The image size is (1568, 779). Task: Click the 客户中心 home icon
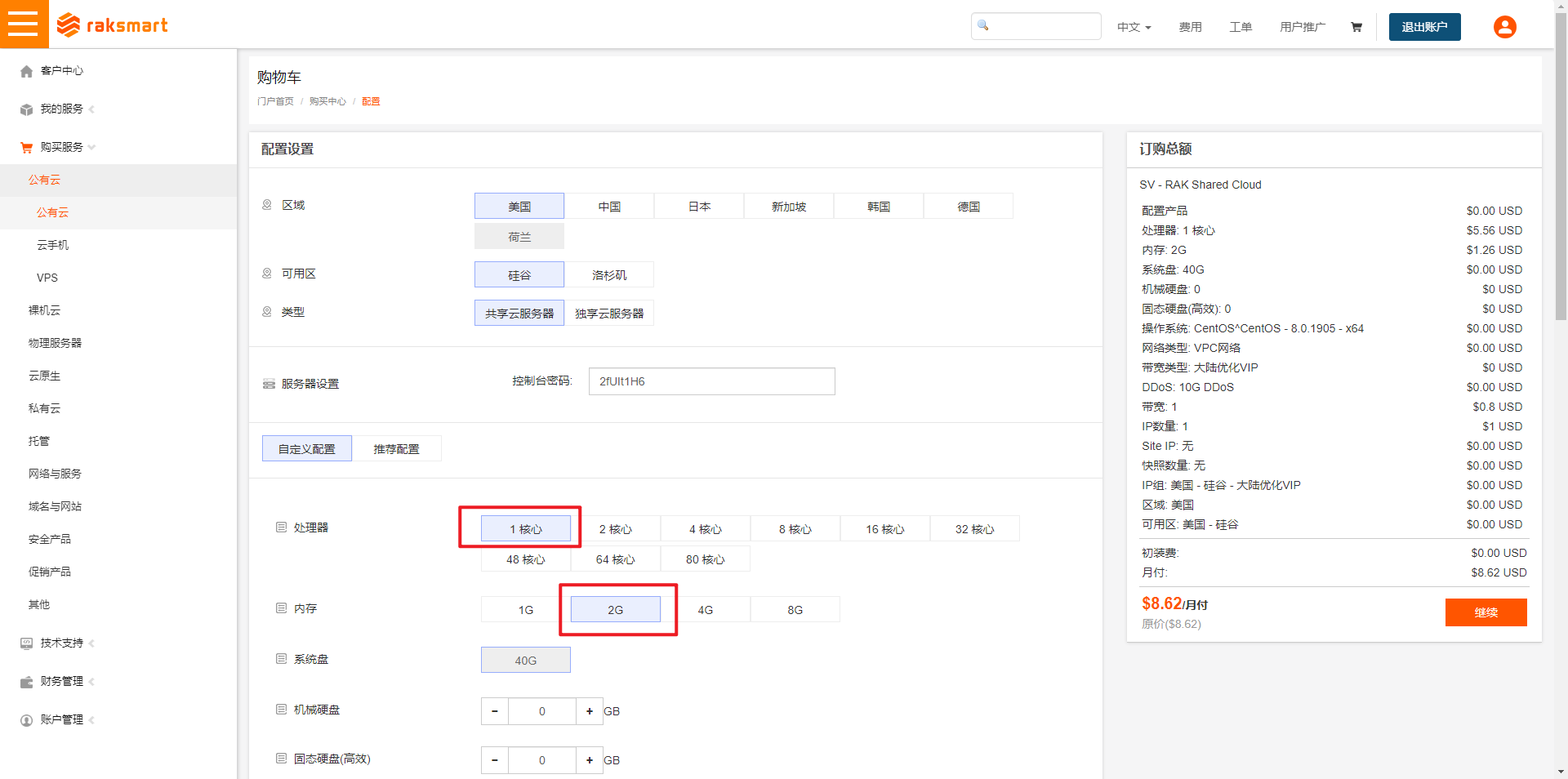(27, 71)
